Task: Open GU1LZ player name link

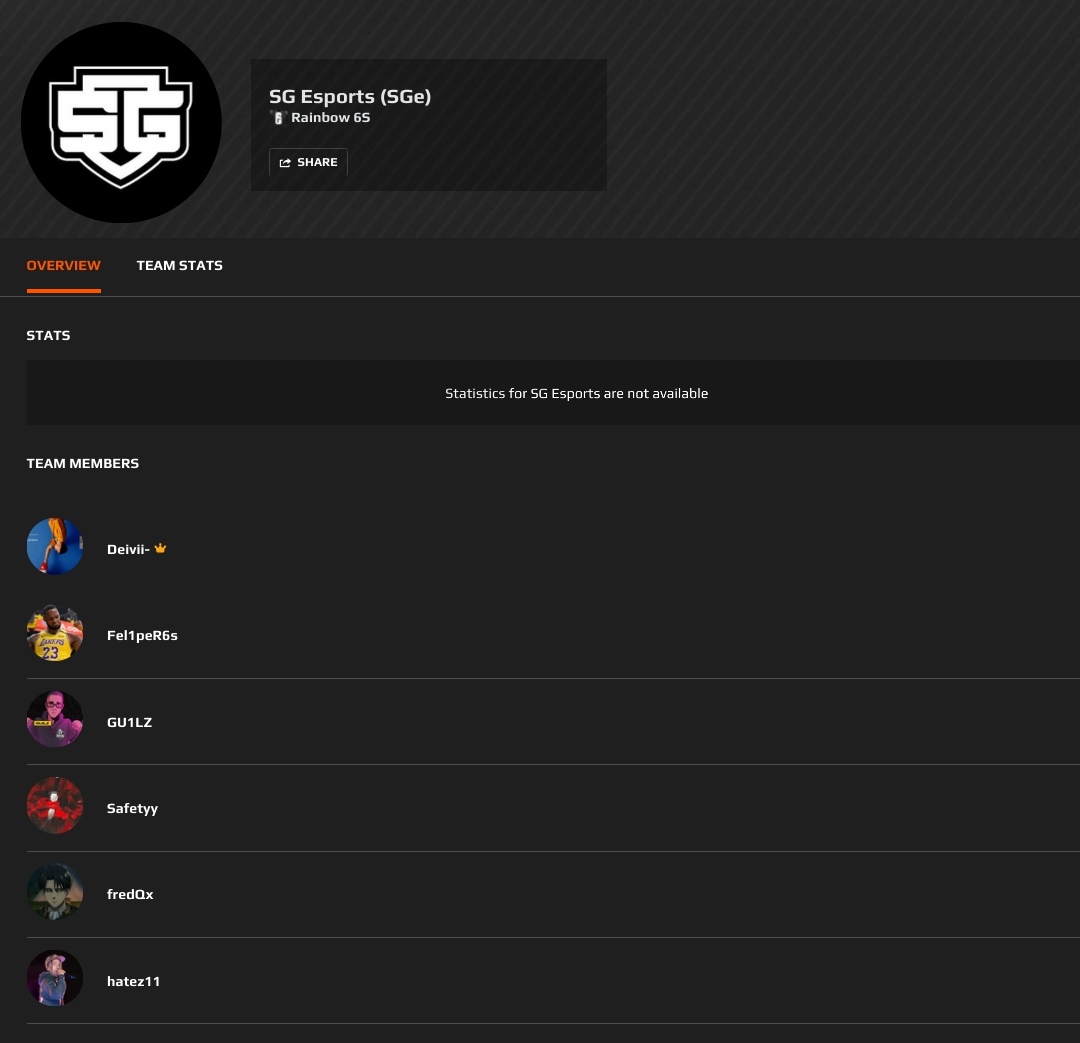Action: [x=129, y=722]
